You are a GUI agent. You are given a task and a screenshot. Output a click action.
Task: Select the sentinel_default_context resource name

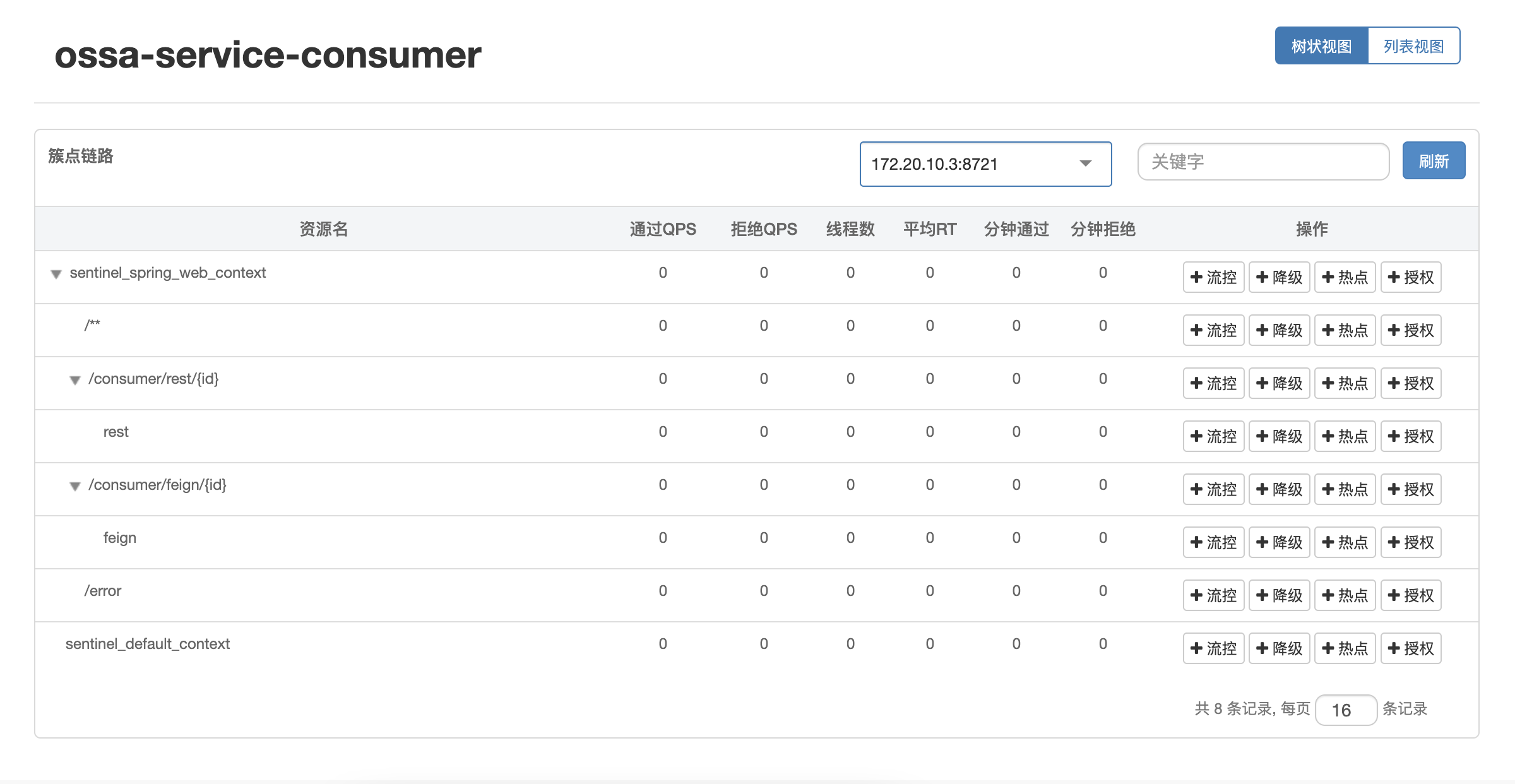click(148, 644)
